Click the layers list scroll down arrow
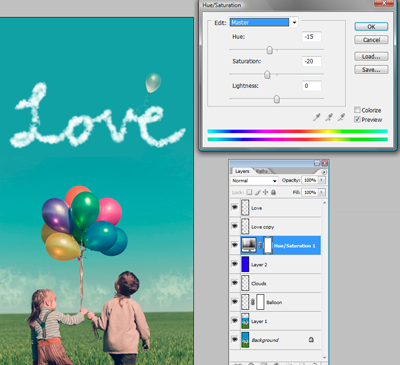Viewport: 400px width, 365px height. (324, 358)
